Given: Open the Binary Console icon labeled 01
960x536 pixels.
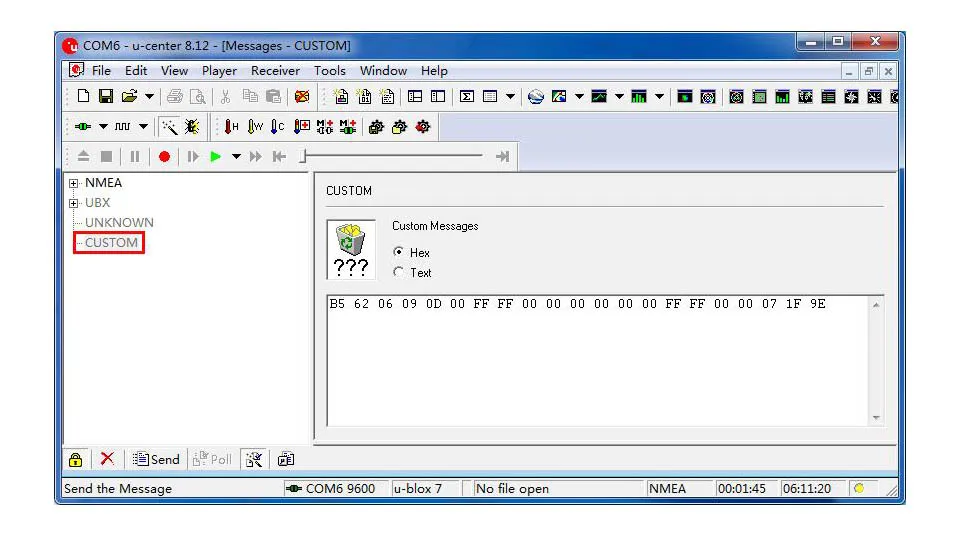Looking at the screenshot, I should coord(364,96).
